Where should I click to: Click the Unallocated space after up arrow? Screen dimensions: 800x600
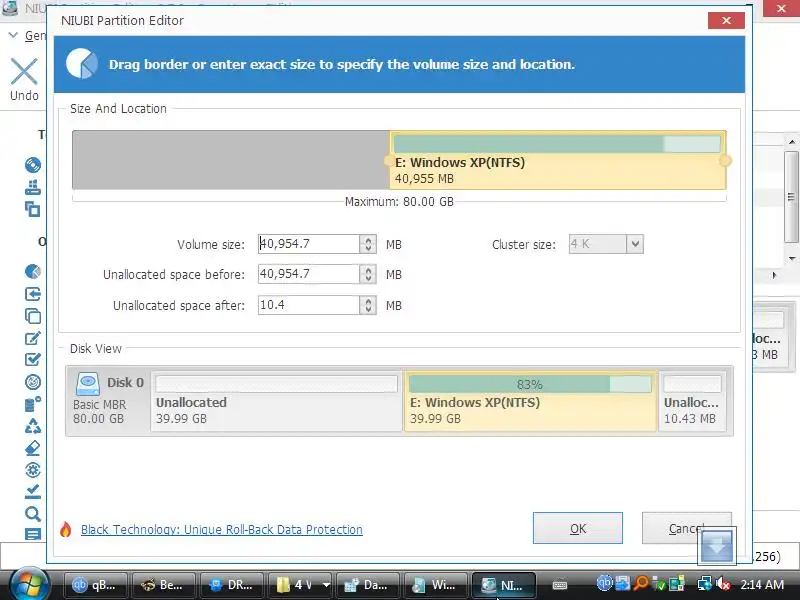tap(368, 301)
